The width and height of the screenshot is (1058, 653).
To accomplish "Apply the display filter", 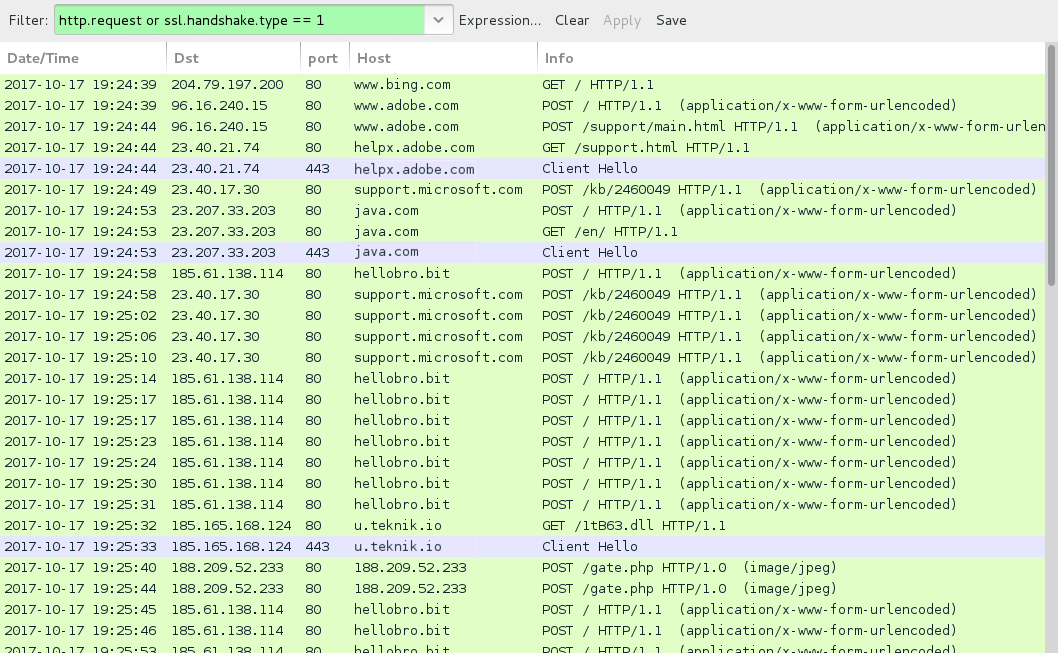I will [x=621, y=20].
